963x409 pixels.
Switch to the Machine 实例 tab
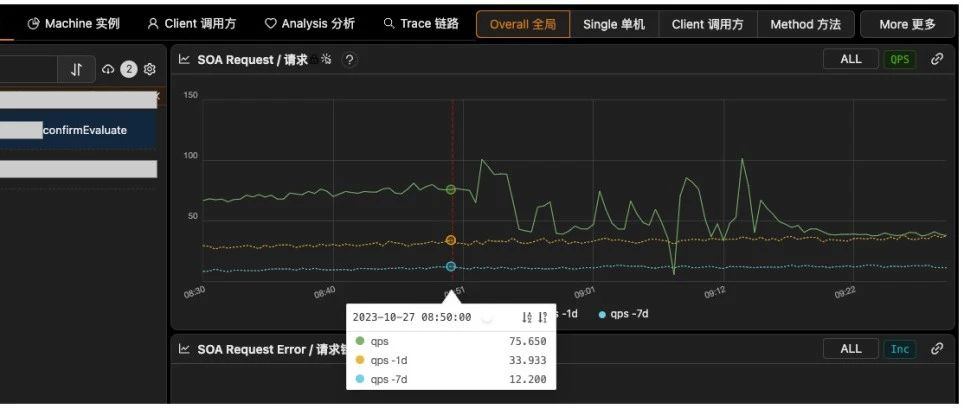click(73, 23)
